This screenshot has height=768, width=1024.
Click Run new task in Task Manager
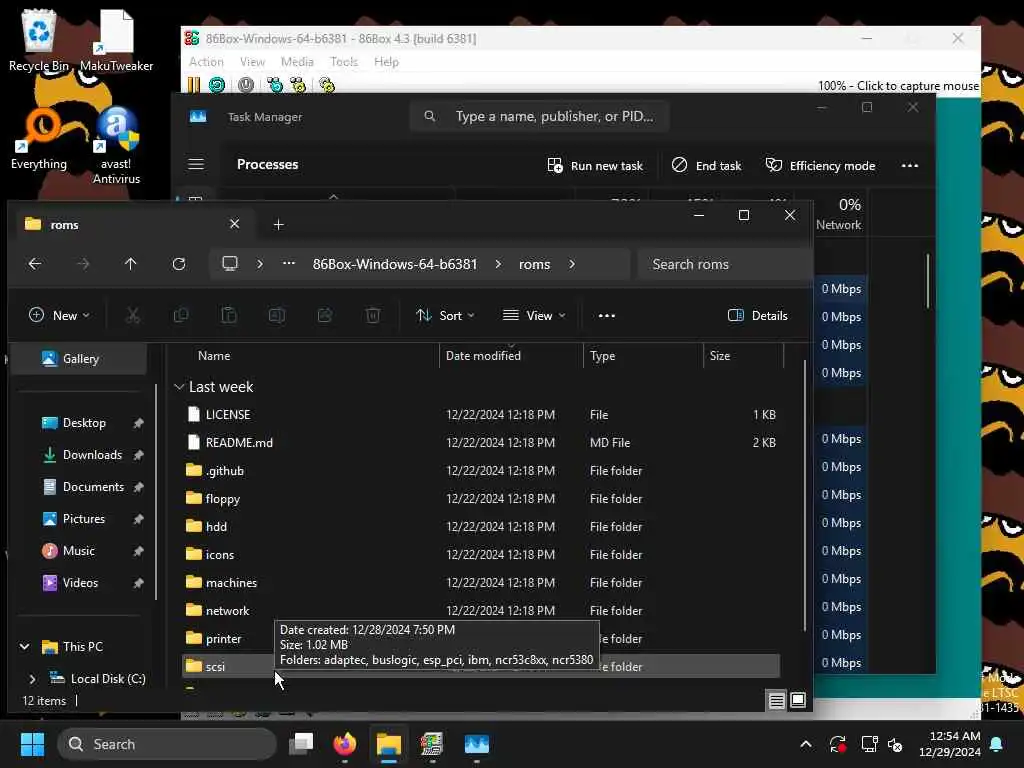pyautogui.click(x=595, y=165)
